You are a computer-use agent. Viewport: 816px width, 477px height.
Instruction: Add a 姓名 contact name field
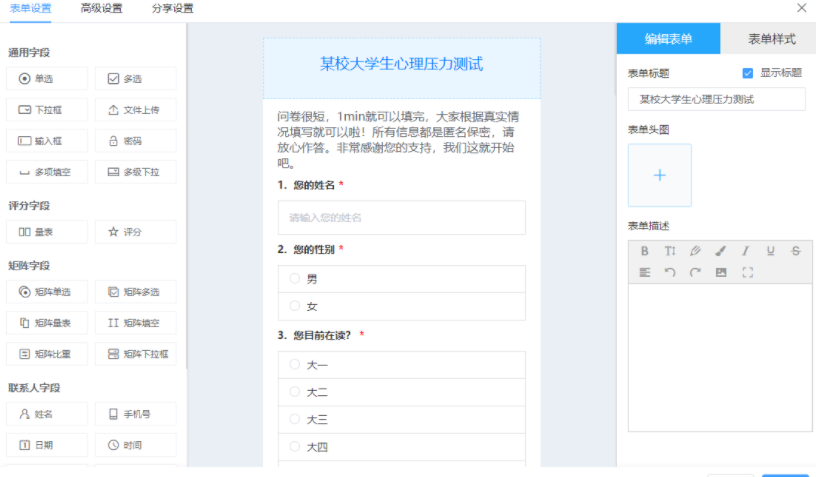click(47, 414)
